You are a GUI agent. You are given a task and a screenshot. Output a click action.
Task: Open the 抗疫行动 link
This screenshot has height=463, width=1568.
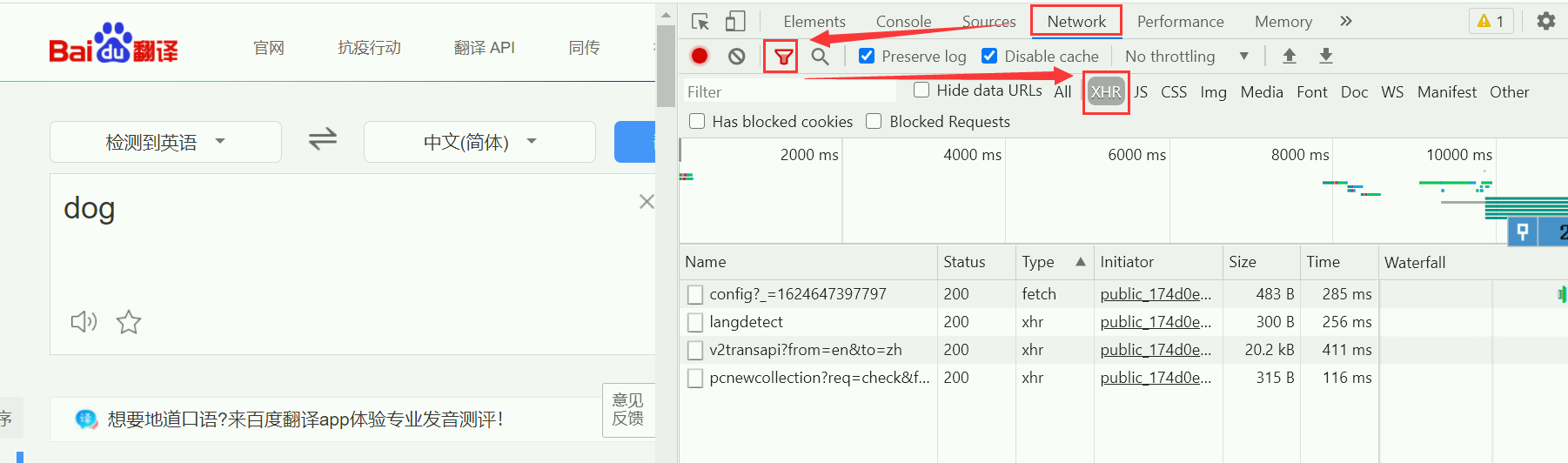pos(369,48)
